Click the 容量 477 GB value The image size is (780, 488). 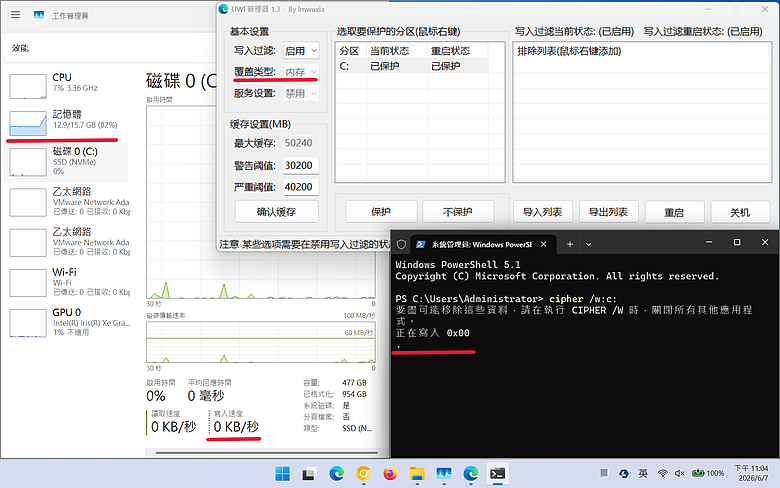point(354,383)
